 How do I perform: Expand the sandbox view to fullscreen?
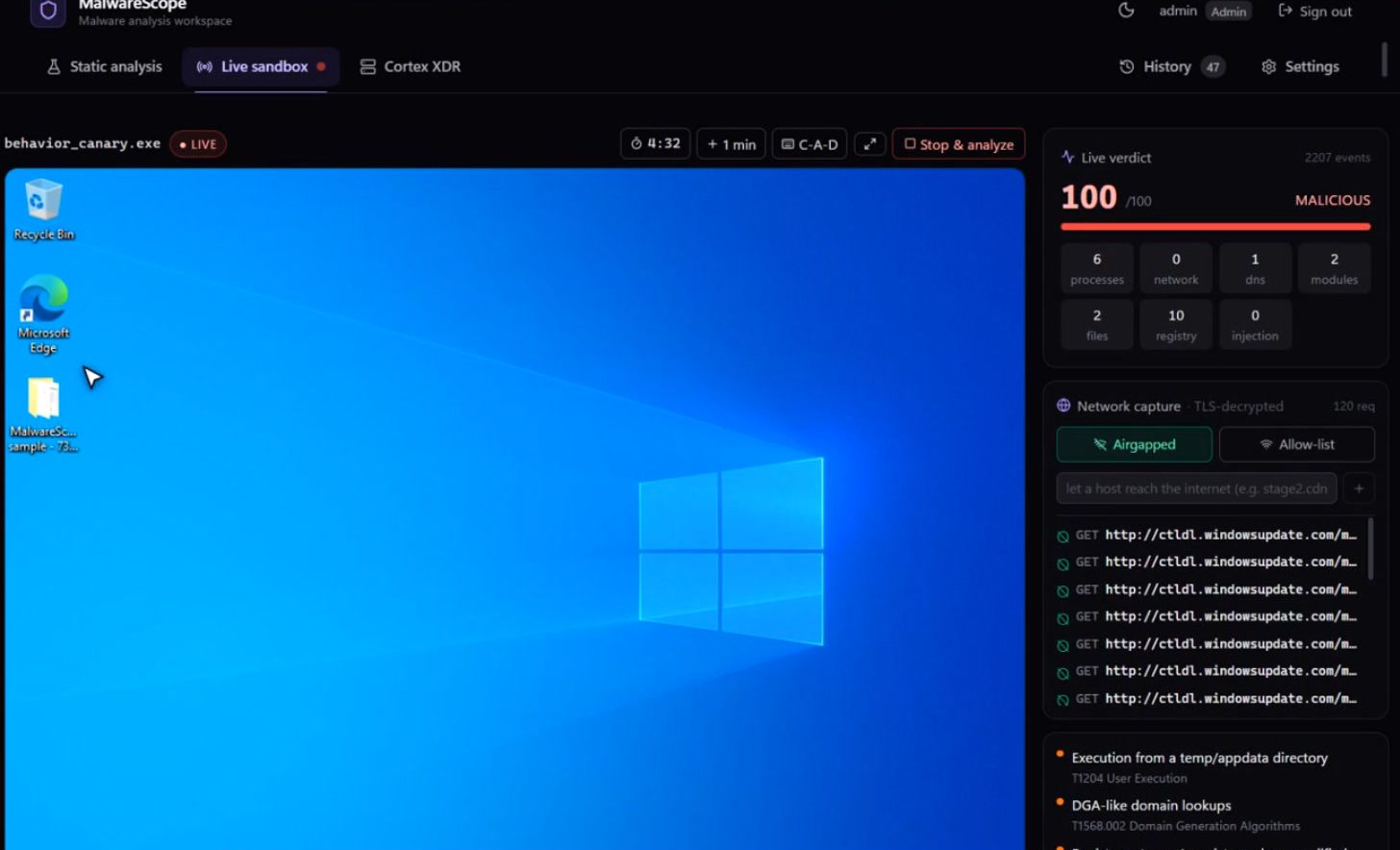tap(869, 144)
